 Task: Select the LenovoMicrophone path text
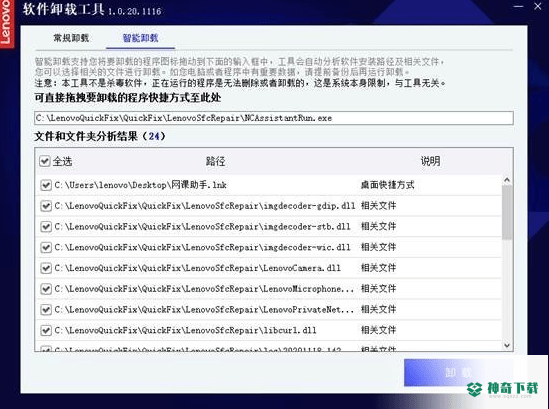click(x=204, y=289)
